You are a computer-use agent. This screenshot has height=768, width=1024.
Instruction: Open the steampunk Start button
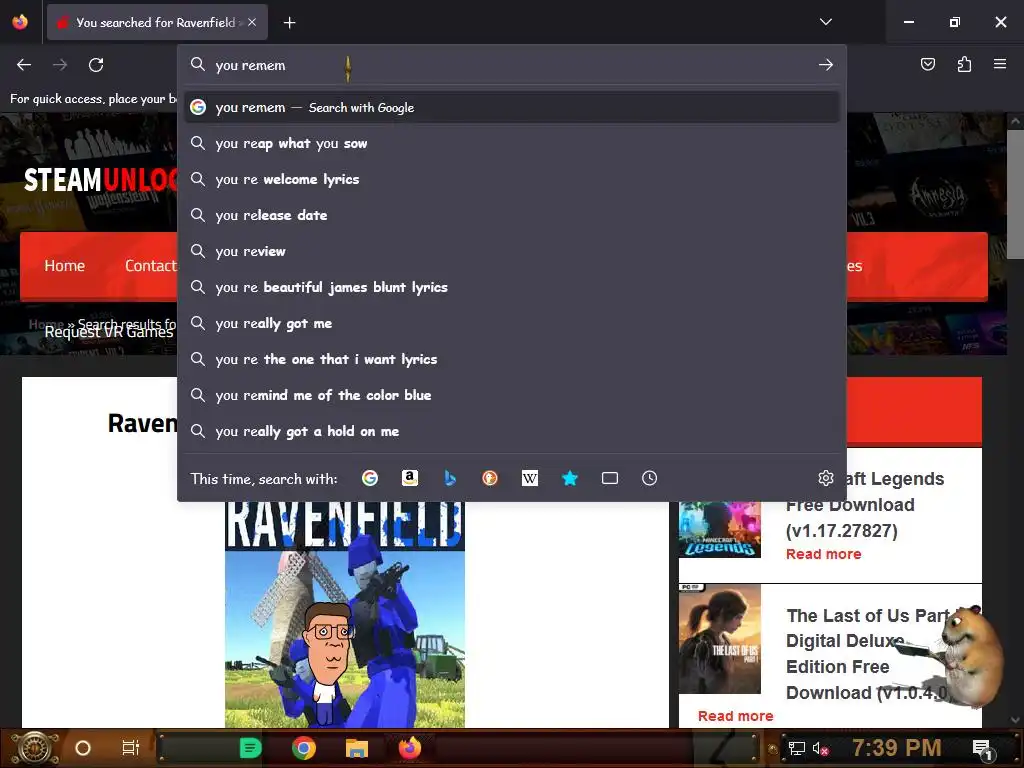click(35, 748)
